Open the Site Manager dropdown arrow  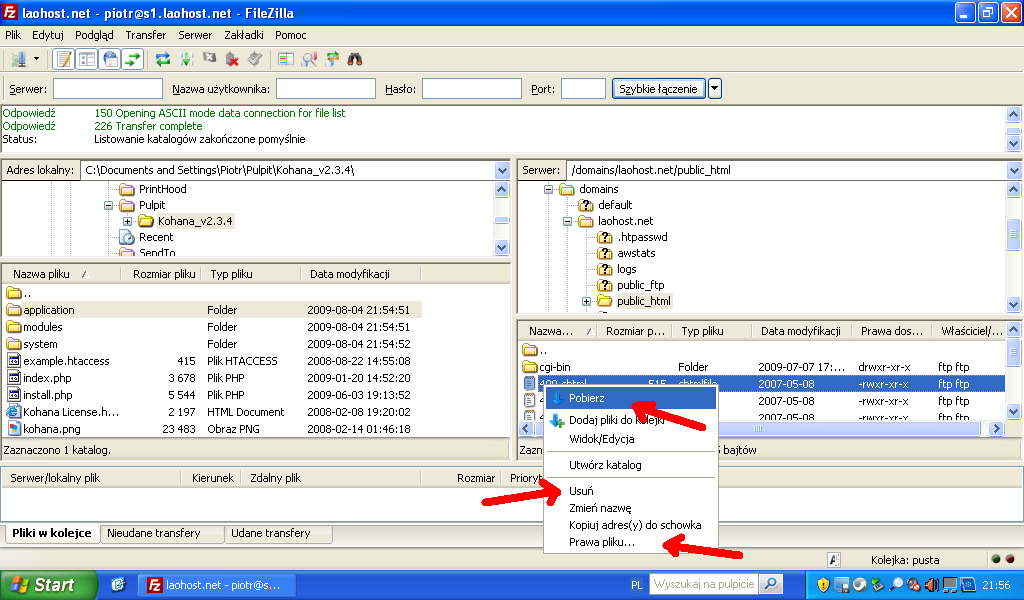click(x=37, y=59)
